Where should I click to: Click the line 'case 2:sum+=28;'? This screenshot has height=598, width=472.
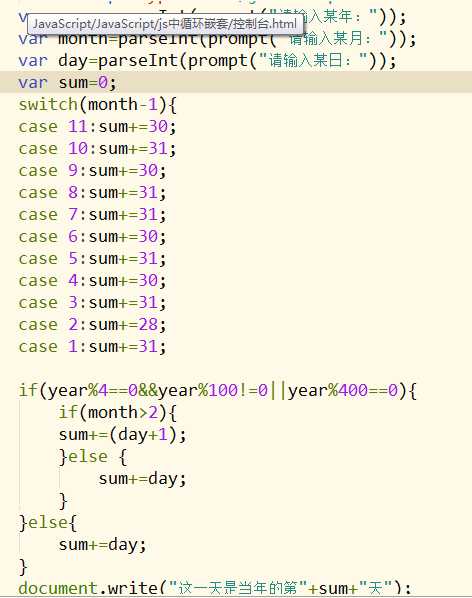92,325
